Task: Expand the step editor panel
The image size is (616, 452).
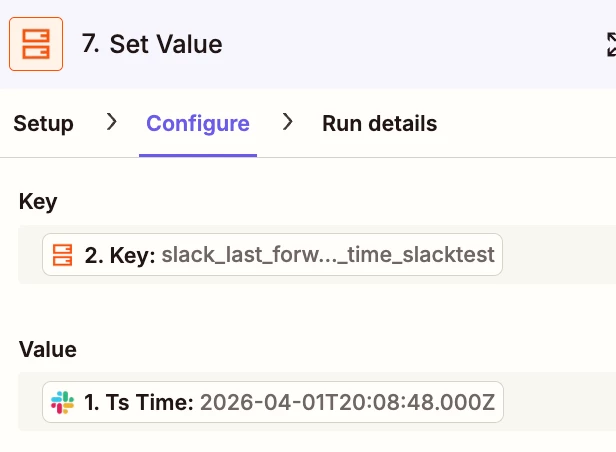Action: (610, 44)
